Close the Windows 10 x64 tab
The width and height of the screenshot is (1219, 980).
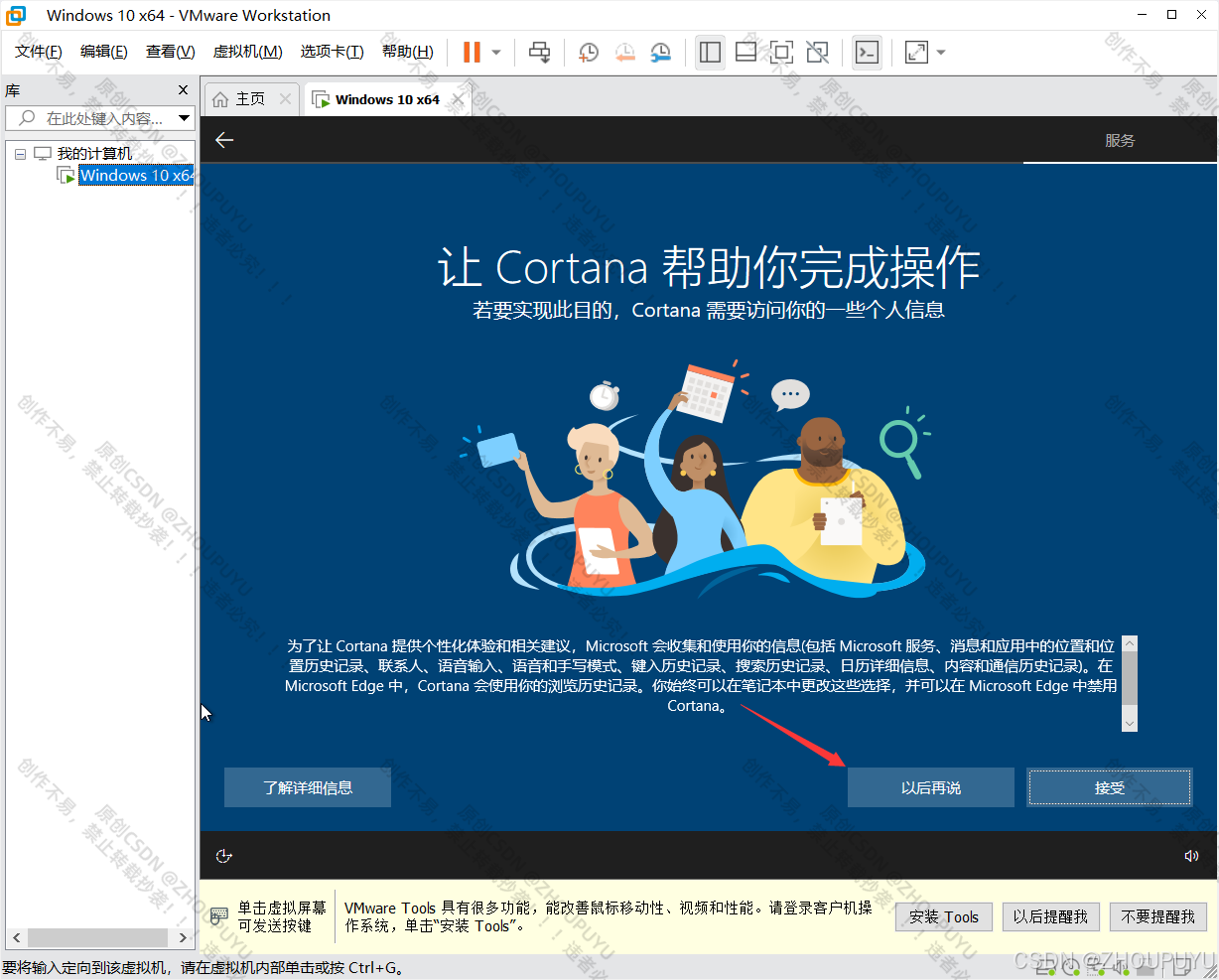click(458, 99)
